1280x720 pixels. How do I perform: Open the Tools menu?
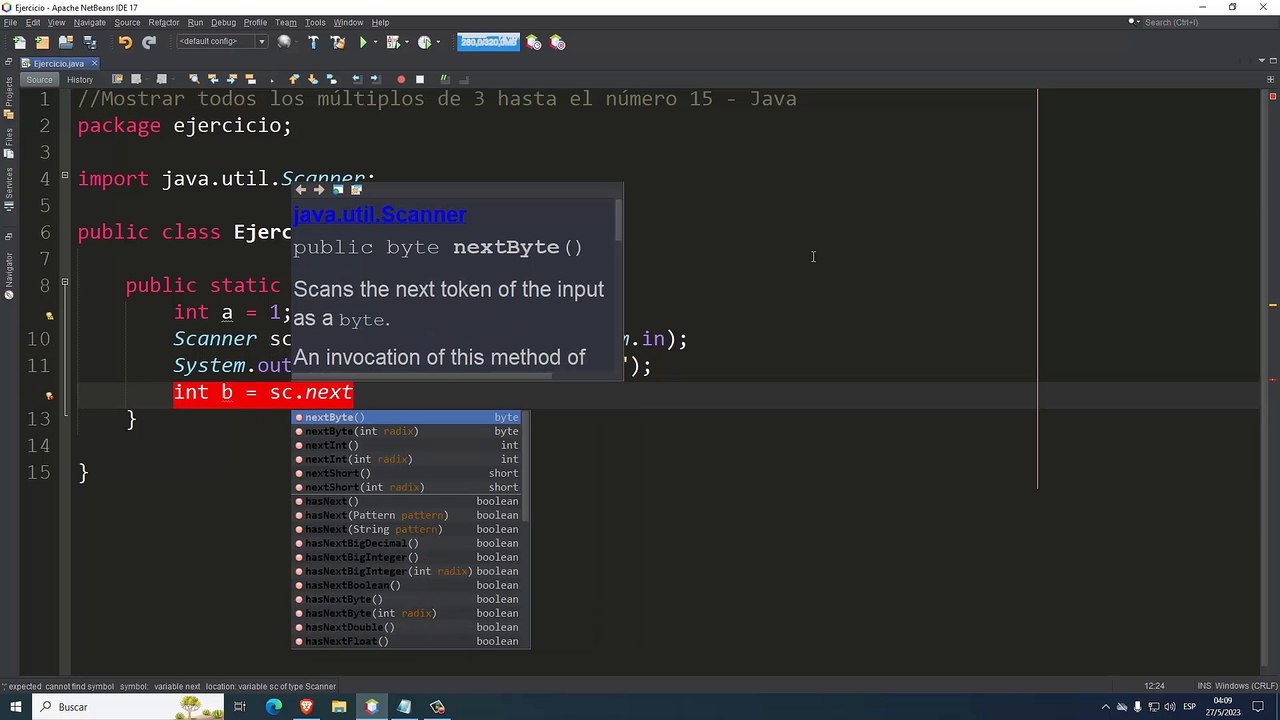[315, 22]
